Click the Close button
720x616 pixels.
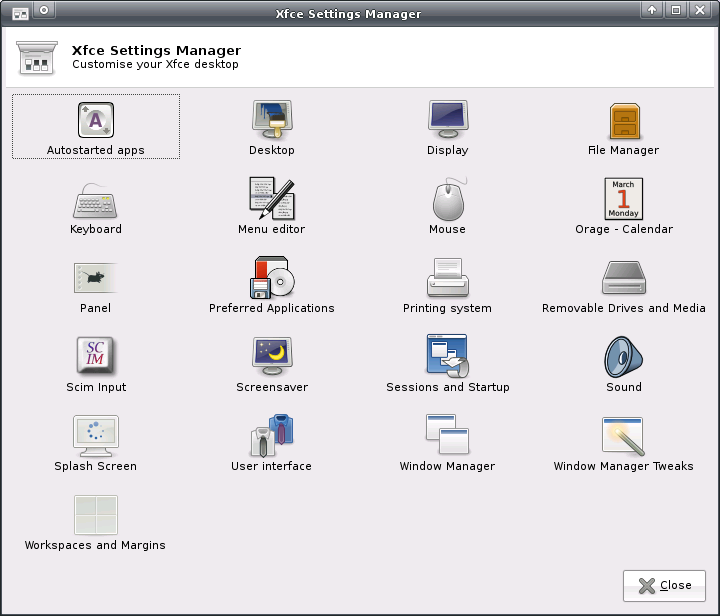click(664, 586)
